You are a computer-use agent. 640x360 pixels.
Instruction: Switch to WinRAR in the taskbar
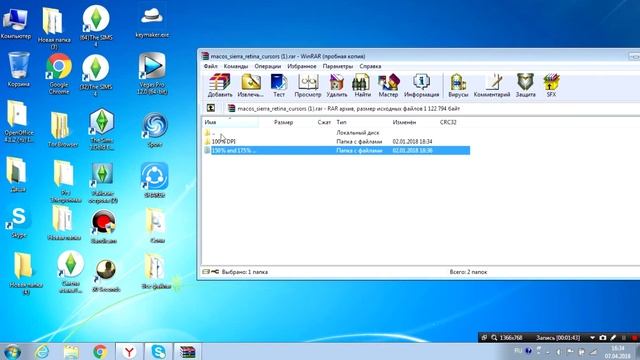click(x=187, y=351)
